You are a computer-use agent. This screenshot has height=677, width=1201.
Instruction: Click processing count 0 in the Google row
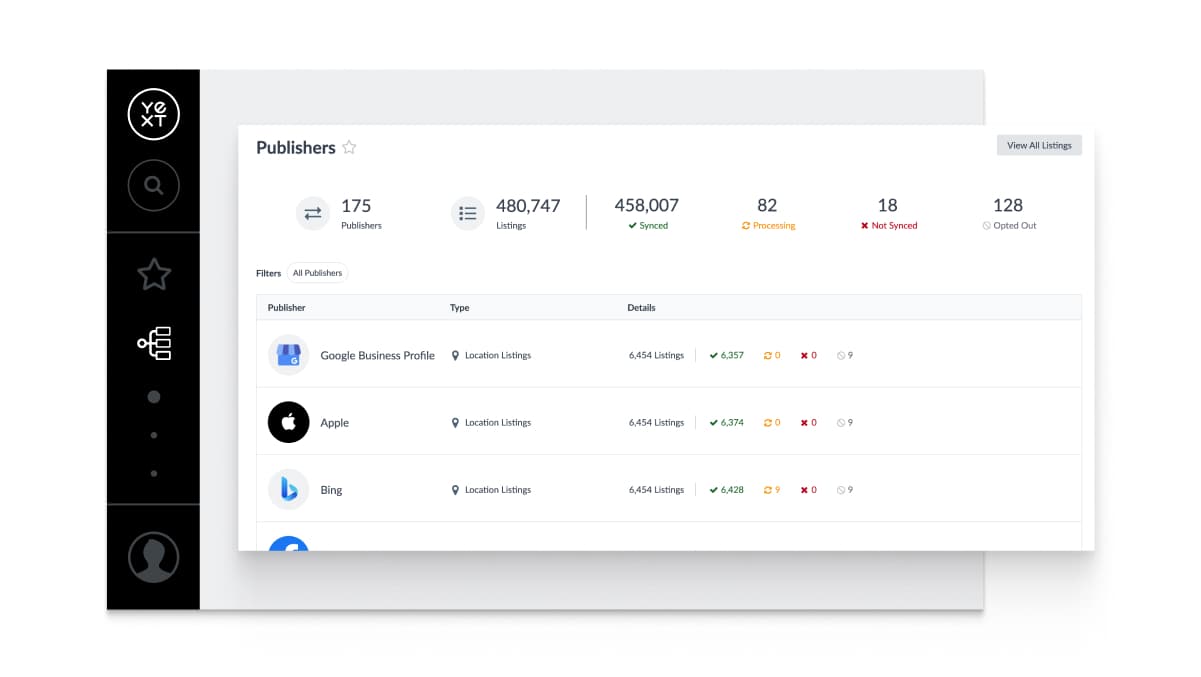click(772, 355)
